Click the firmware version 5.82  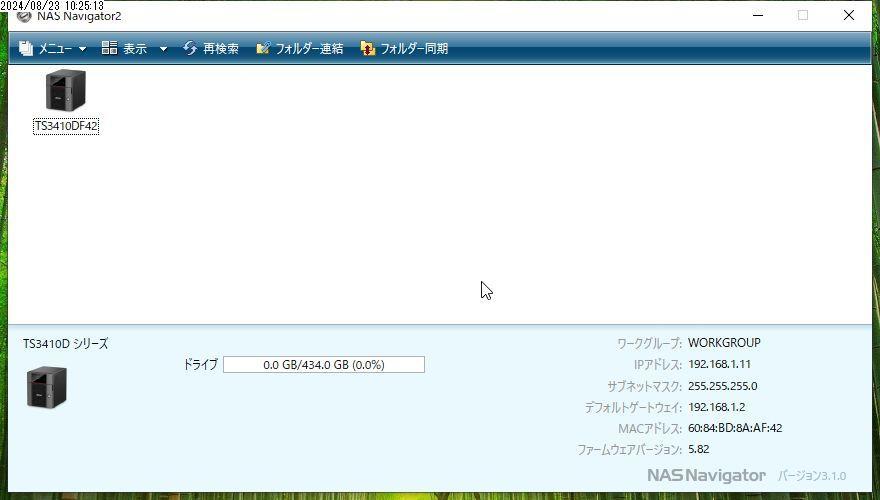point(699,449)
